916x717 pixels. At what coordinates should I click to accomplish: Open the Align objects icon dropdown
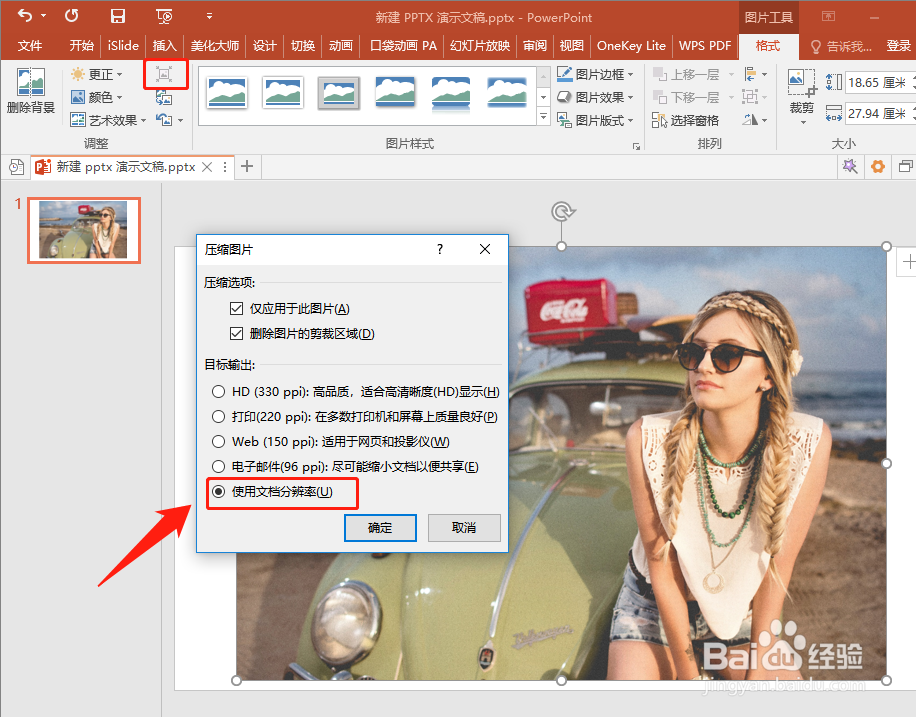pos(755,74)
